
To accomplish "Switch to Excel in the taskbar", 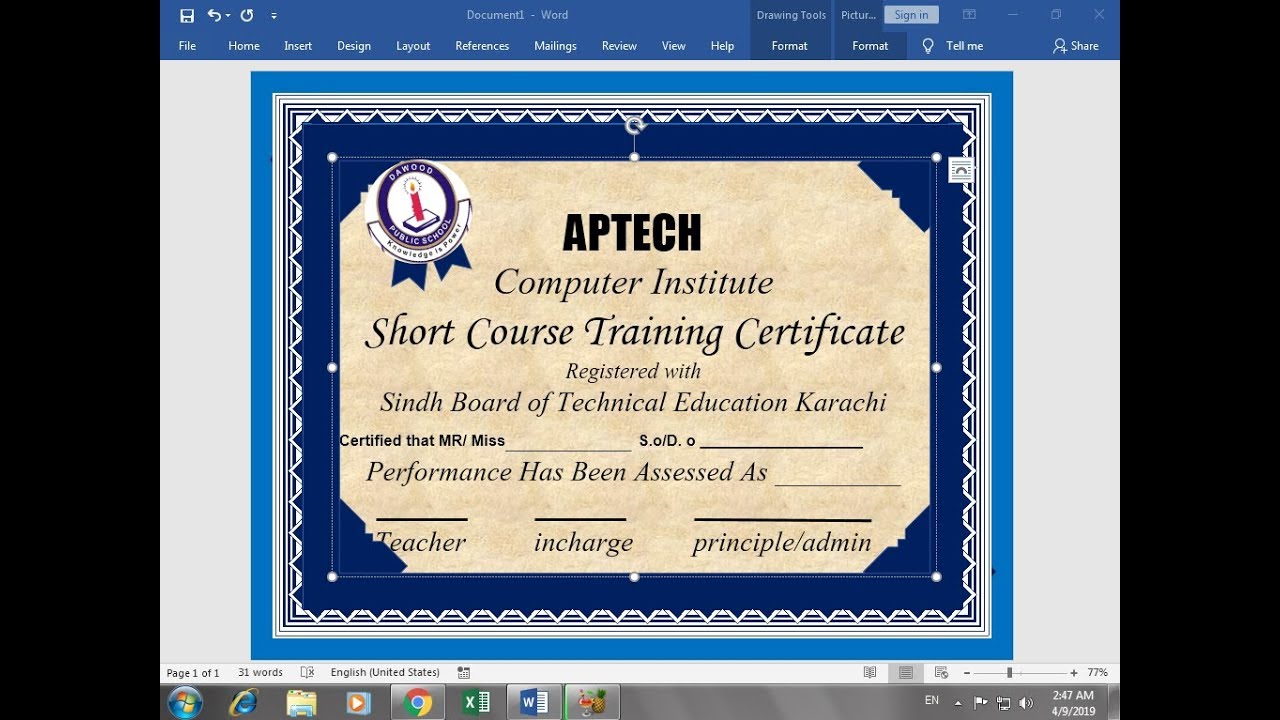I will click(476, 703).
